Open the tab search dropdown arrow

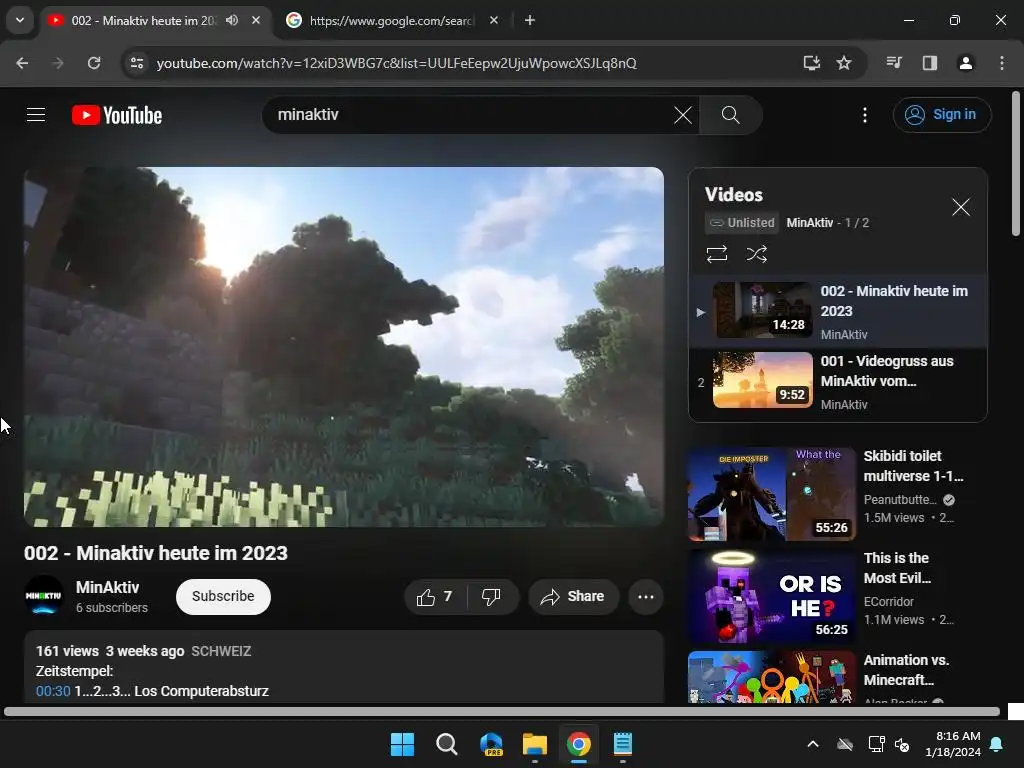coord(20,20)
